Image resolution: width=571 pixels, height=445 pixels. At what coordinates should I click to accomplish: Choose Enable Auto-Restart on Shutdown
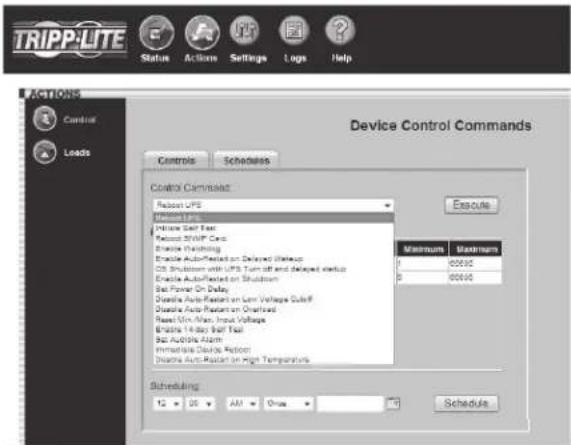273,279
